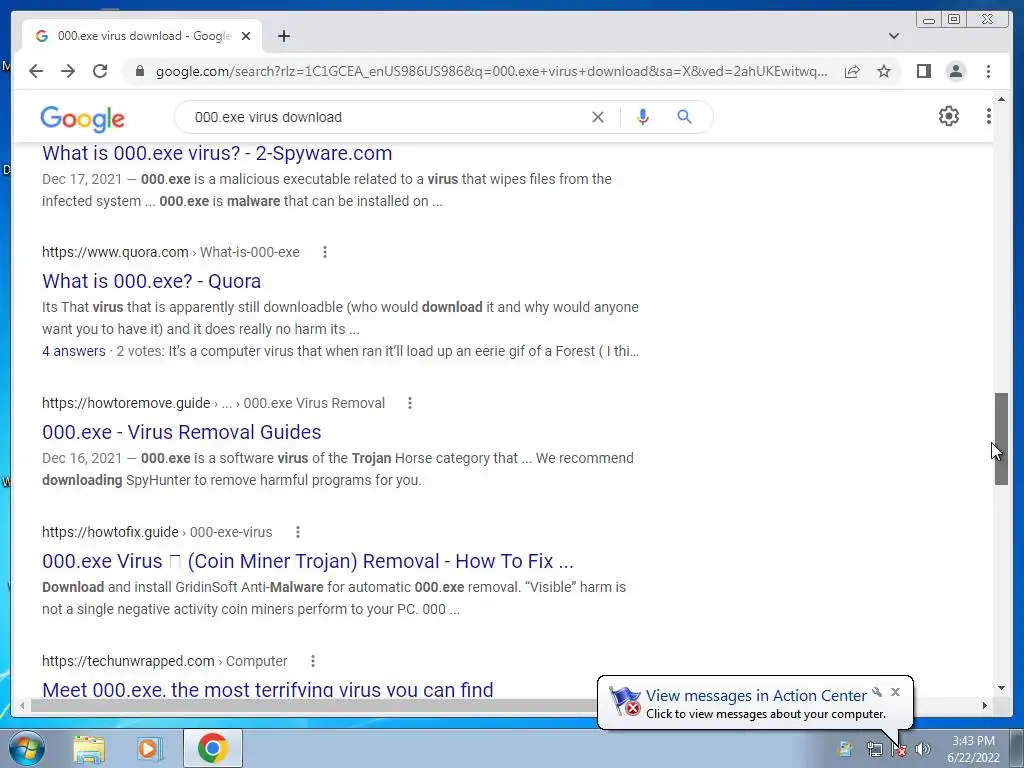Go to the Google home page via the logo
The image size is (1024, 768).
tap(82, 118)
